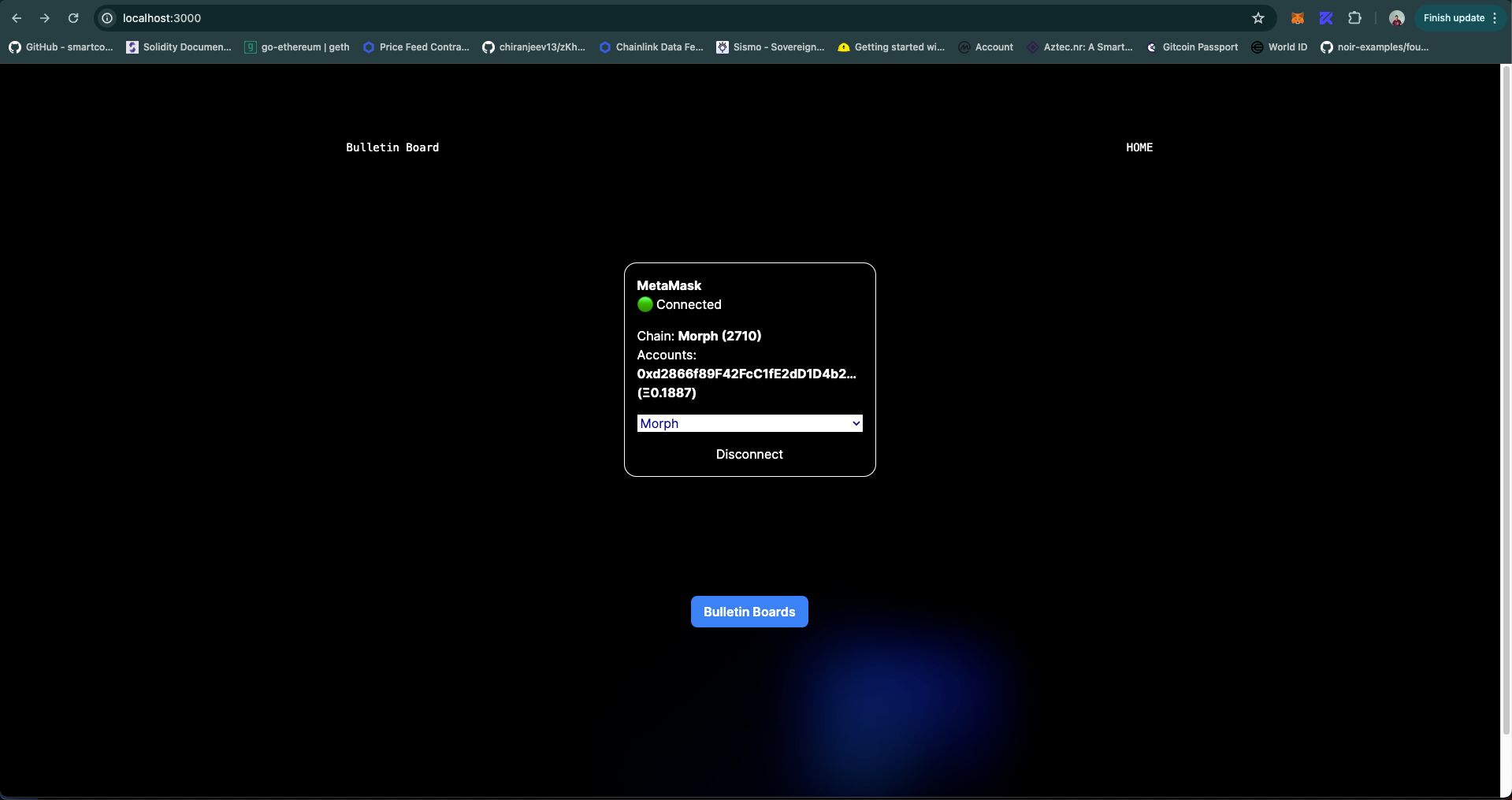This screenshot has width=1512, height=800.
Task: Navigate to HOME in the header
Action: (1139, 147)
